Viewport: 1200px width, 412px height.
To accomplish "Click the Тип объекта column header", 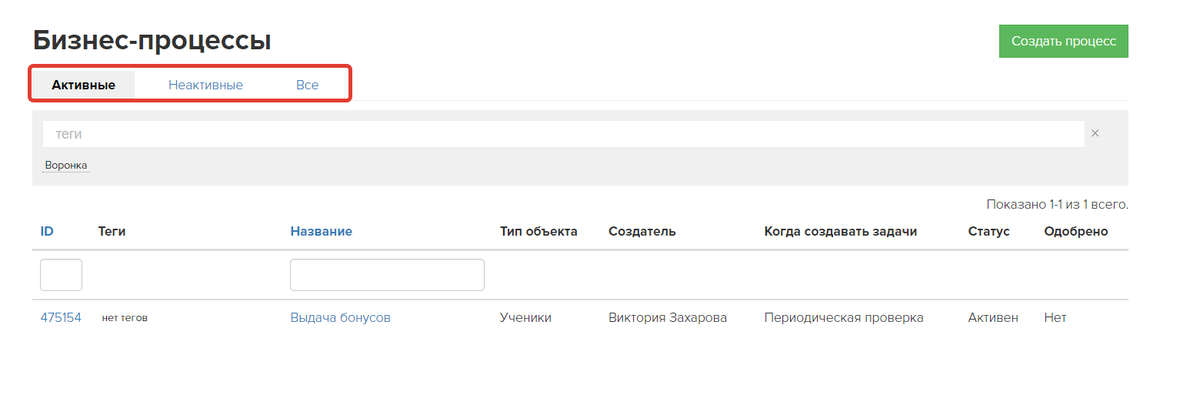I will coord(539,231).
